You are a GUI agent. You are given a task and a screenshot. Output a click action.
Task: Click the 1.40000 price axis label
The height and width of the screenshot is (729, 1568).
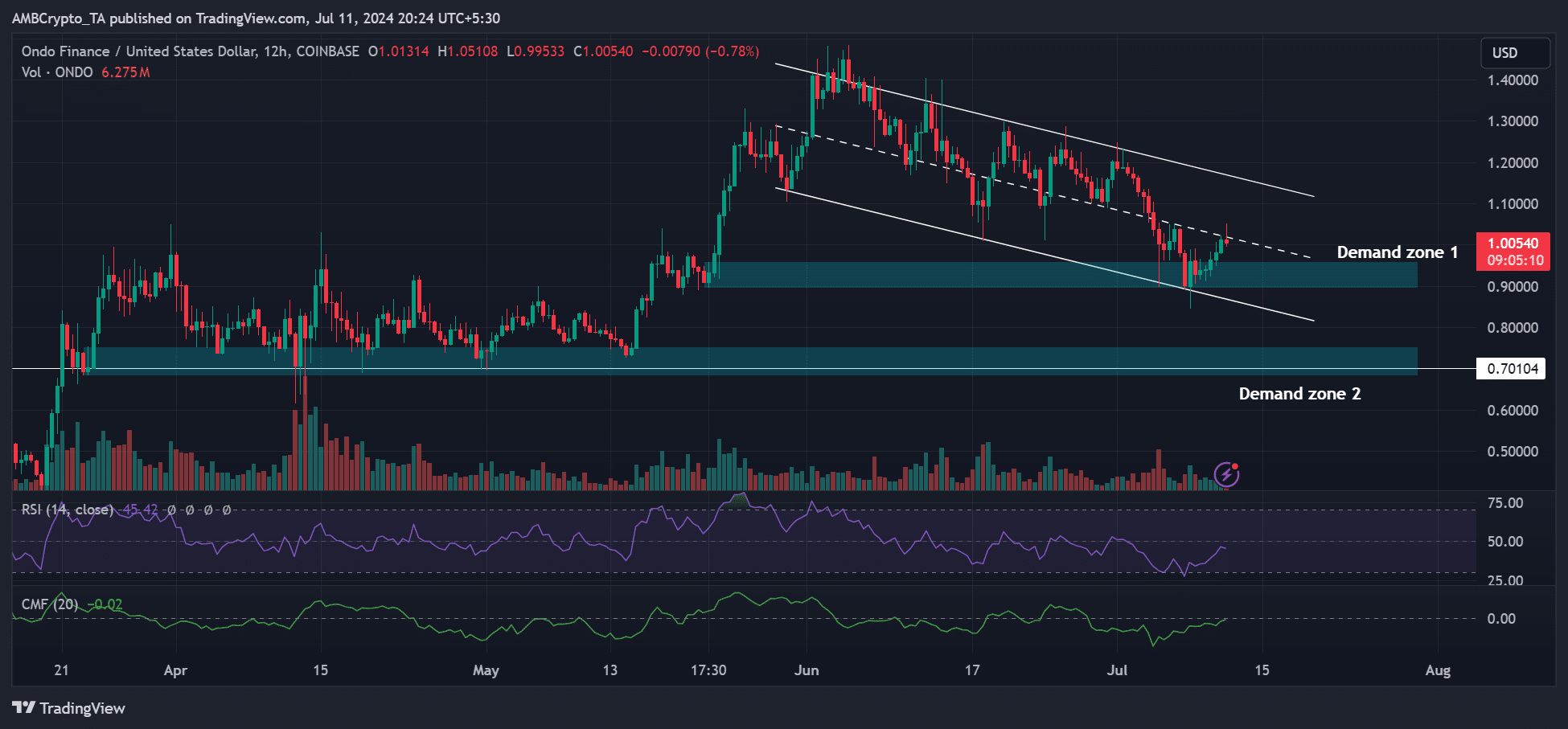1513,80
